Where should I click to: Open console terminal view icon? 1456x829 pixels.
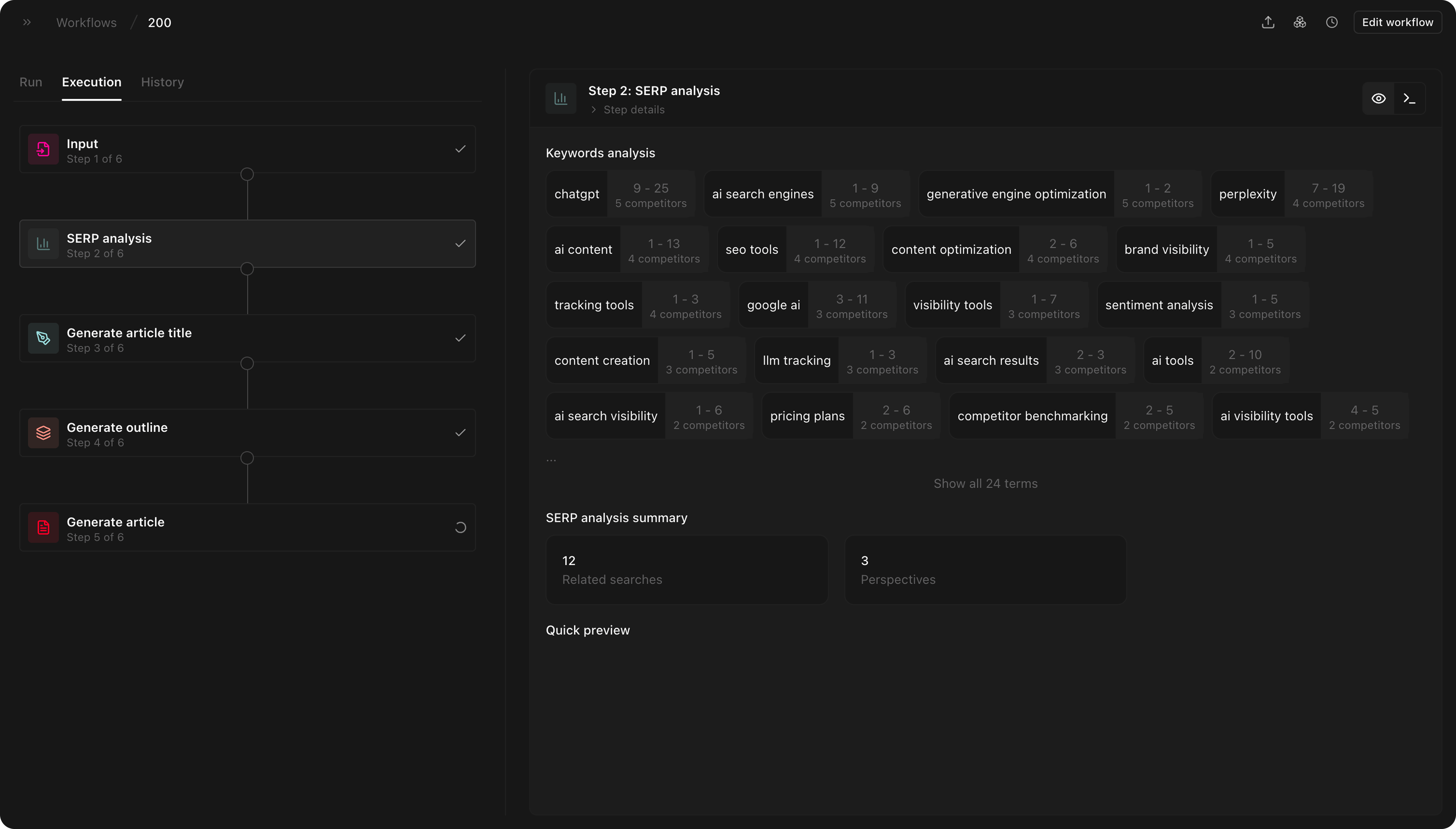pyautogui.click(x=1409, y=98)
